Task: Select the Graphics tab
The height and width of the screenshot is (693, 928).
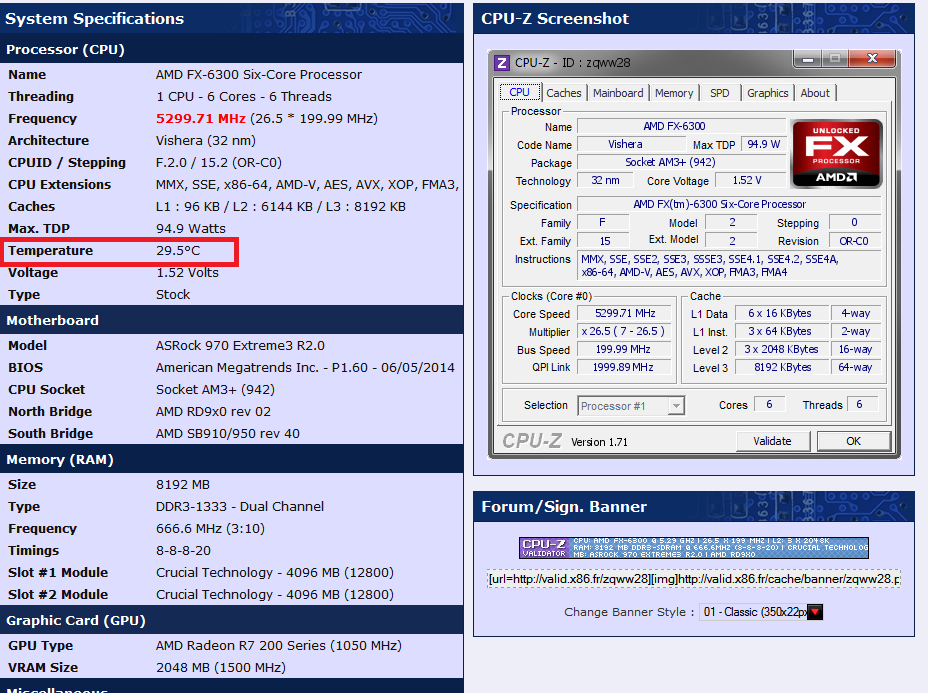Action: point(767,93)
